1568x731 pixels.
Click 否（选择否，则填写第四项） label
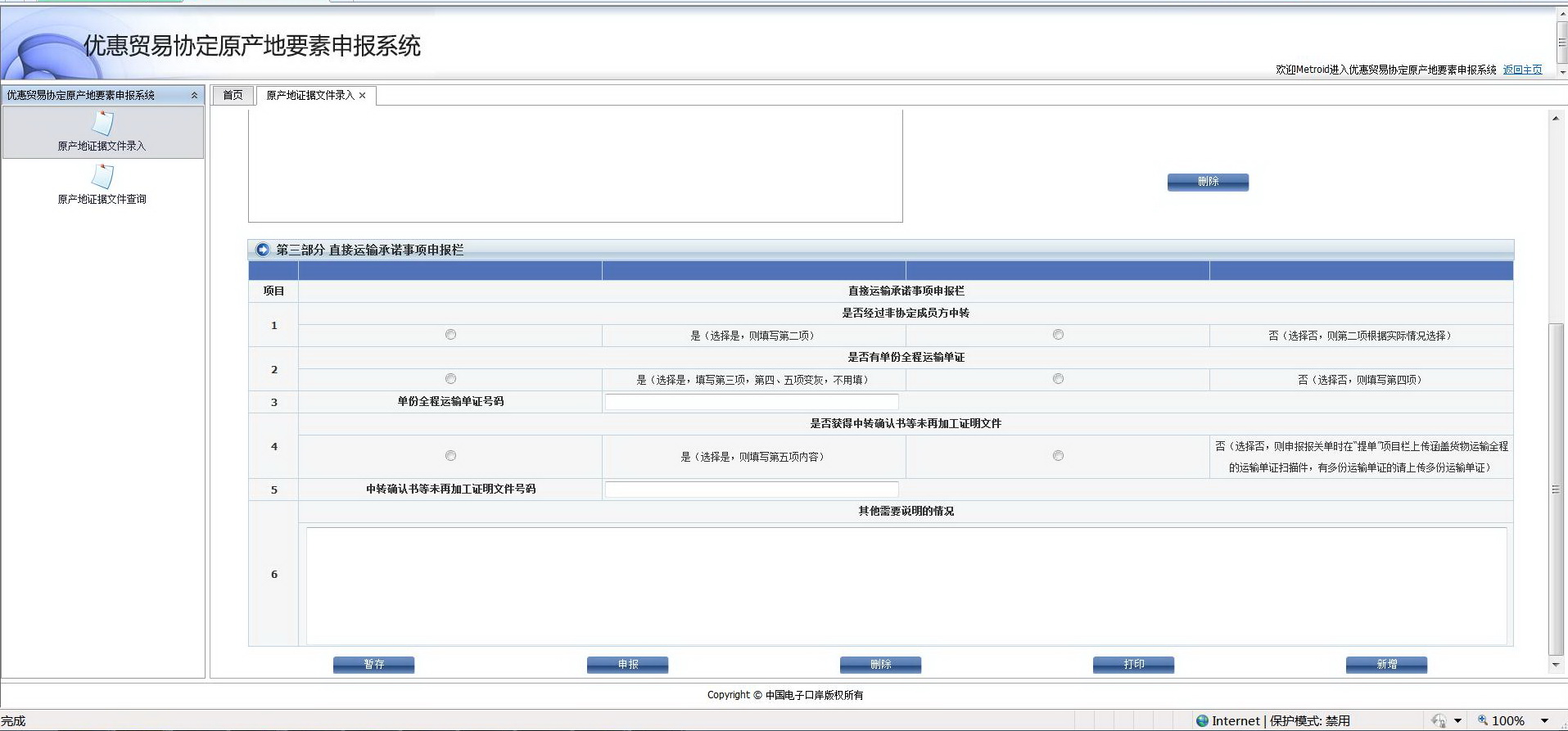point(1361,380)
